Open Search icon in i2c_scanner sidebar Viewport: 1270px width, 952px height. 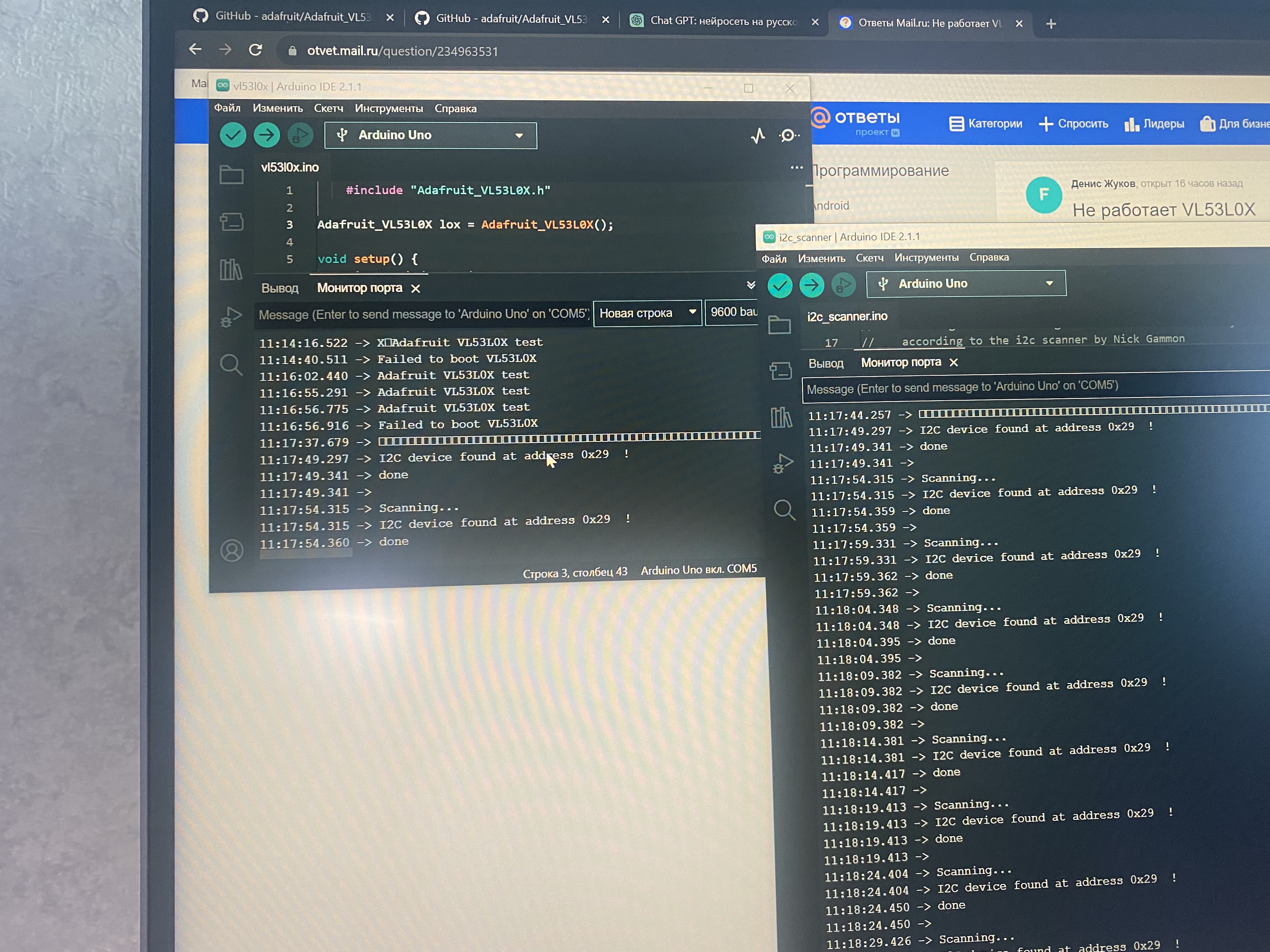784,510
